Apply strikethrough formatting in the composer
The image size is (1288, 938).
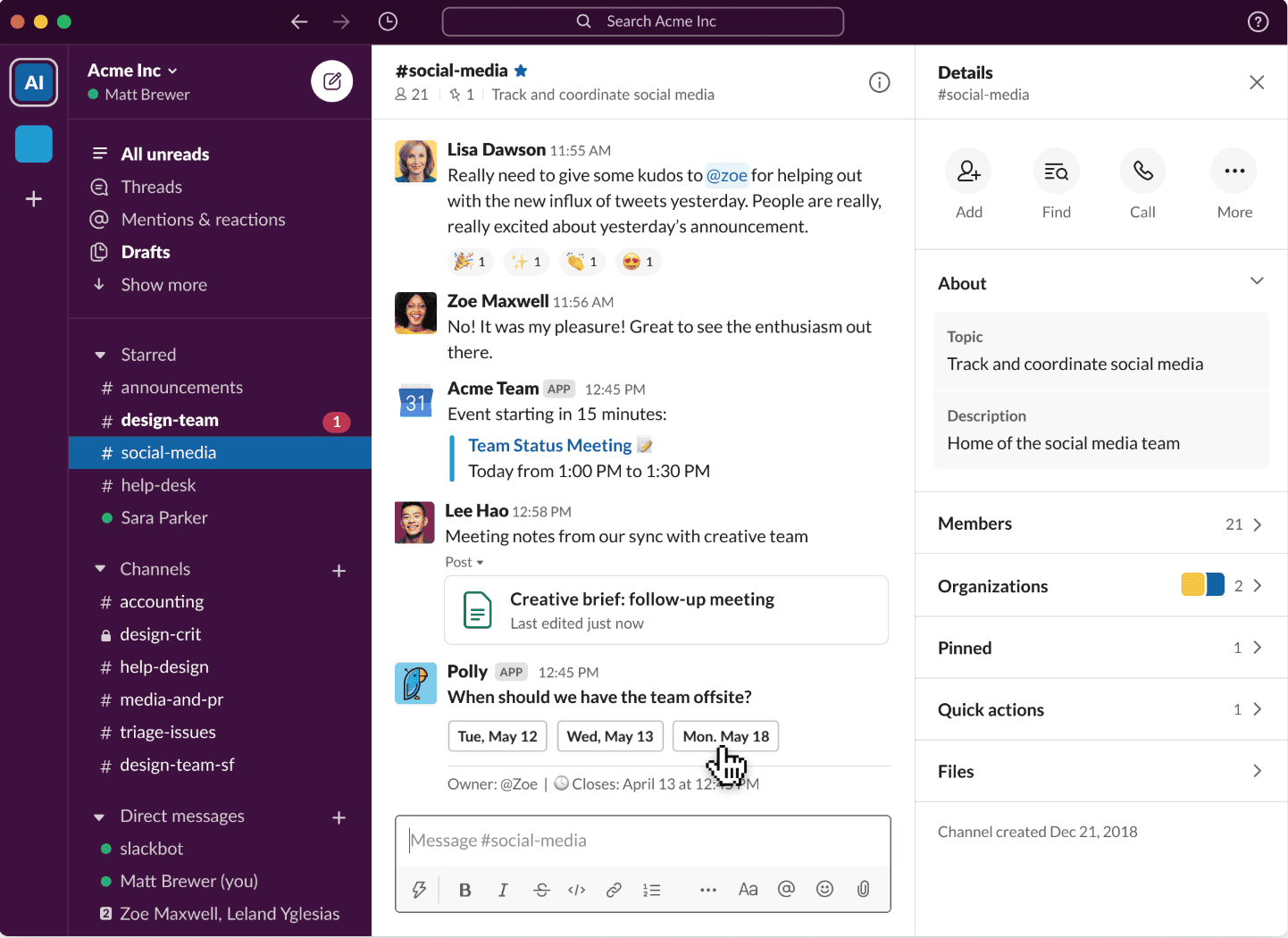541,889
